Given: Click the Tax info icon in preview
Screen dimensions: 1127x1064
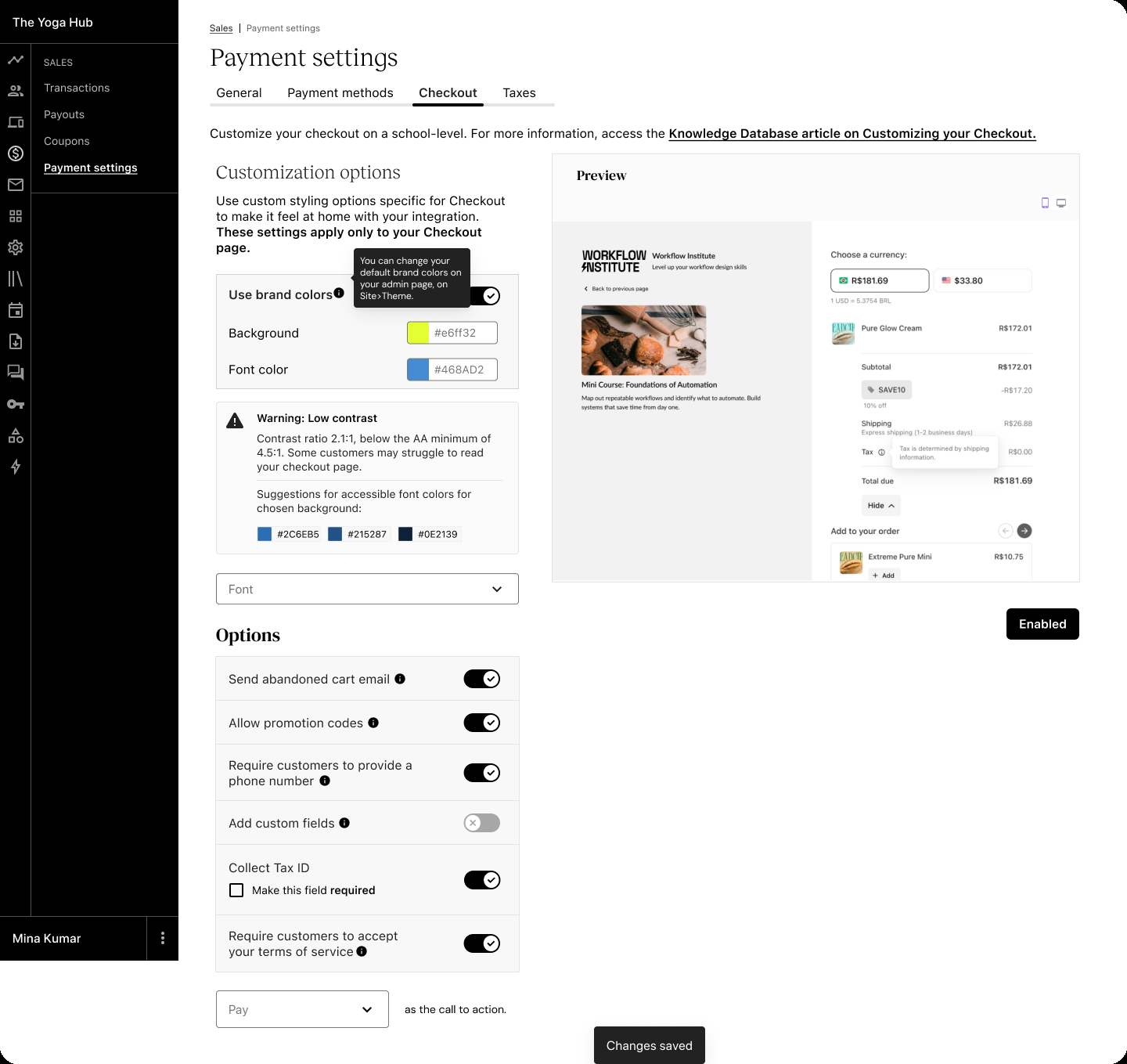Looking at the screenshot, I should click(881, 452).
